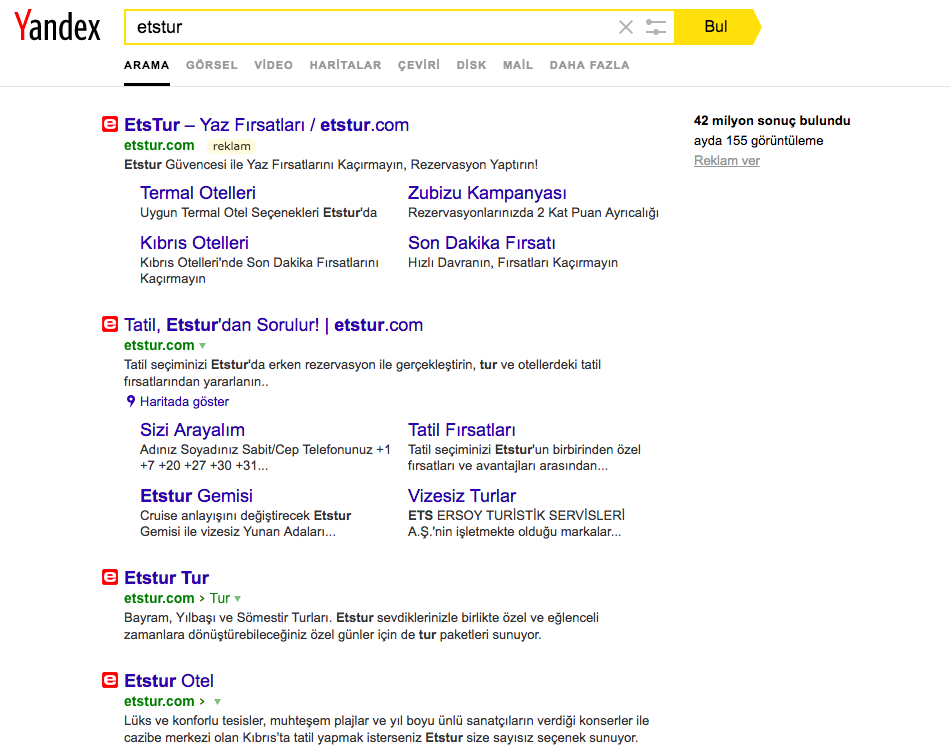950x756 pixels.
Task: Open the Etstur Otel result title
Action: 169,681
